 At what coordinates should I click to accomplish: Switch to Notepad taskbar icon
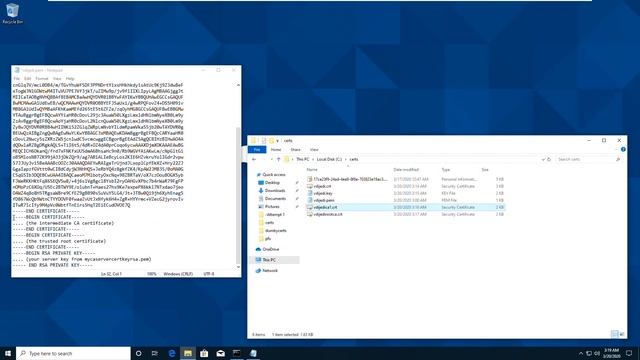253,353
